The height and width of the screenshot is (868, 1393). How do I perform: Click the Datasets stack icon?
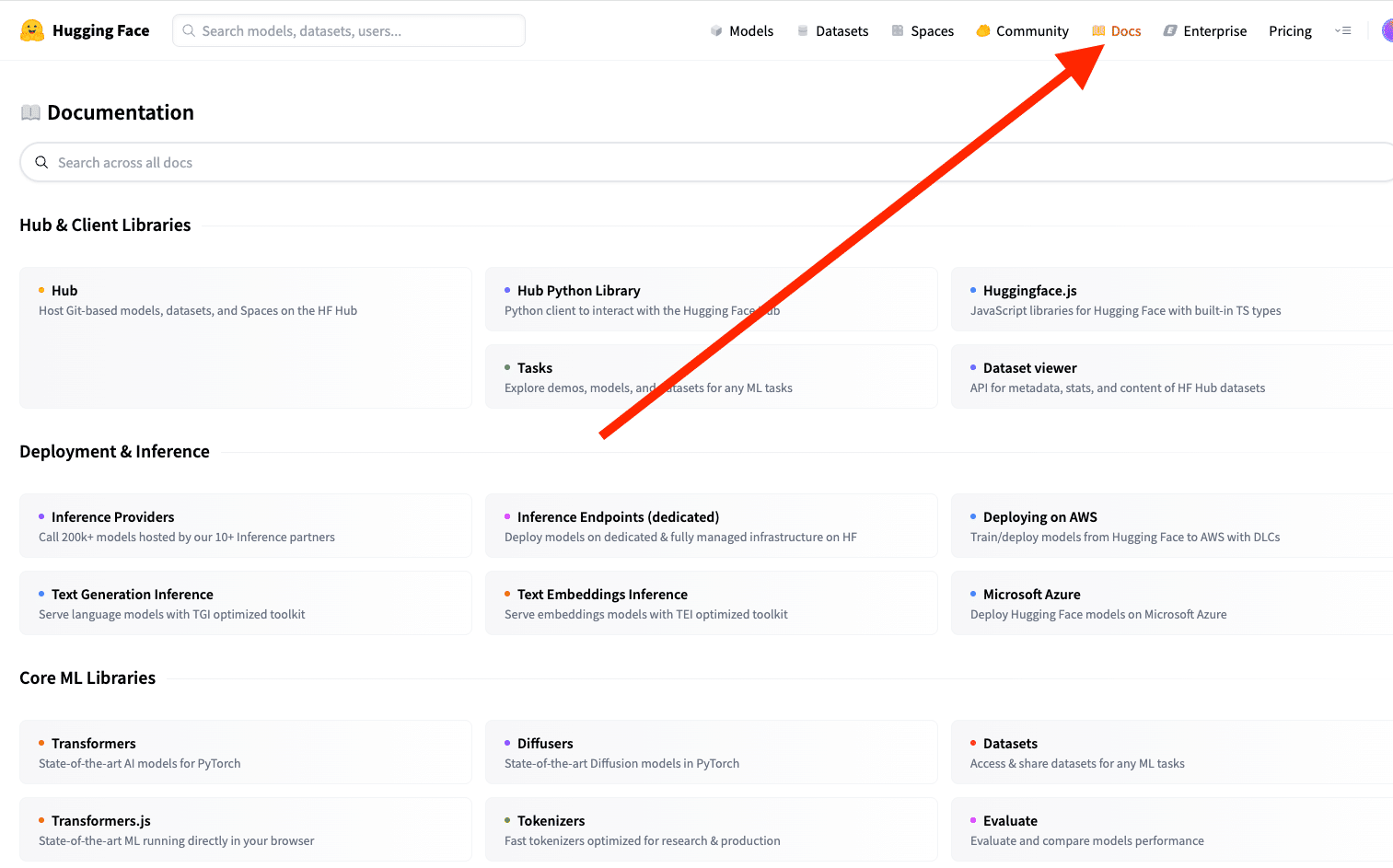pos(803,31)
